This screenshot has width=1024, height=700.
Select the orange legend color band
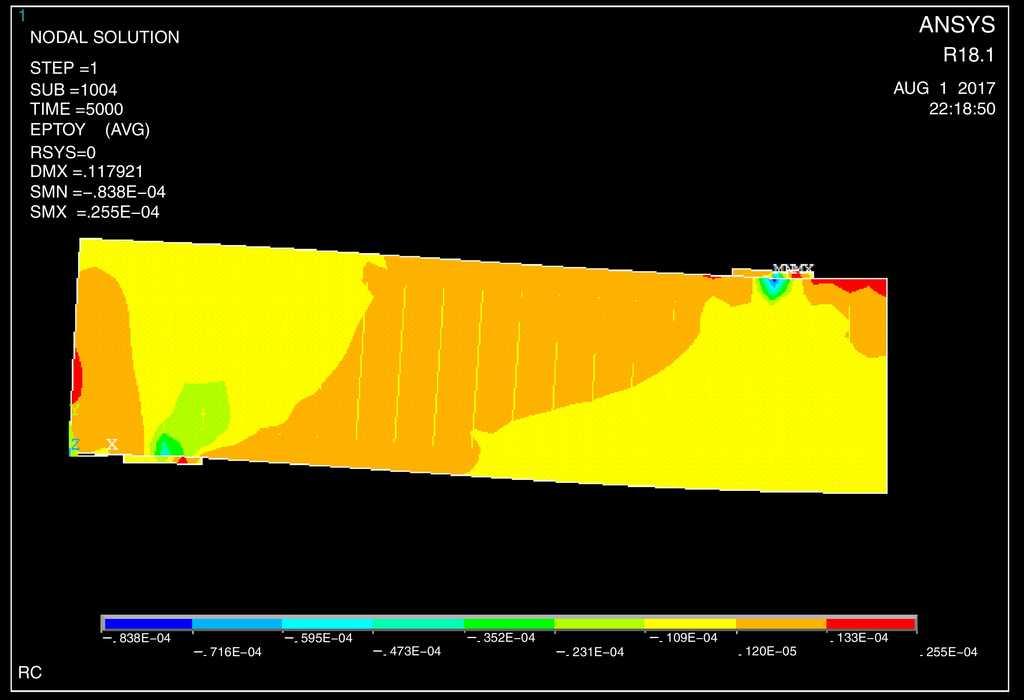coord(780,624)
